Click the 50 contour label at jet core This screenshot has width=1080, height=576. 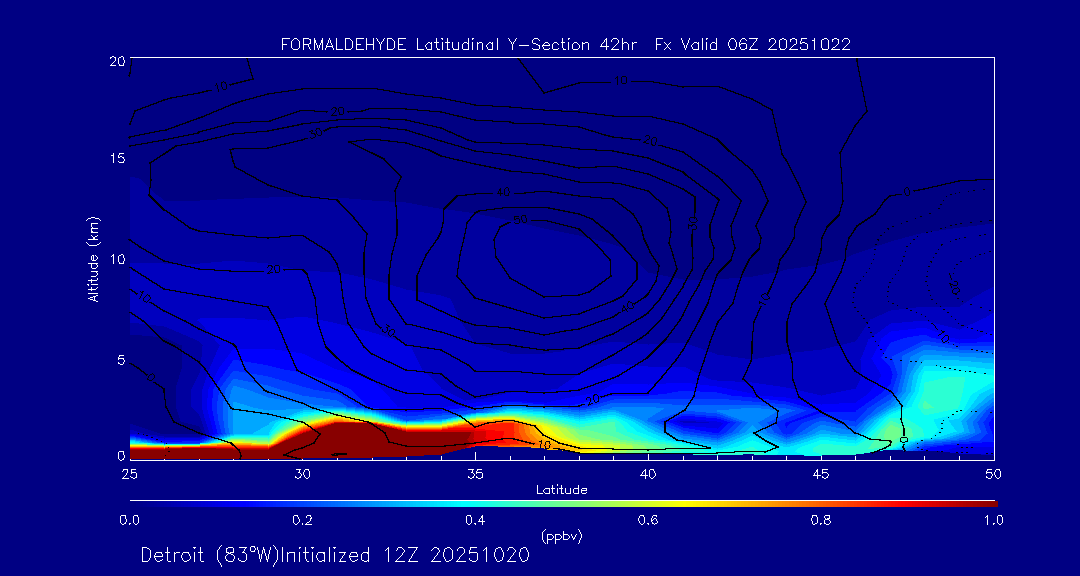pos(521,220)
